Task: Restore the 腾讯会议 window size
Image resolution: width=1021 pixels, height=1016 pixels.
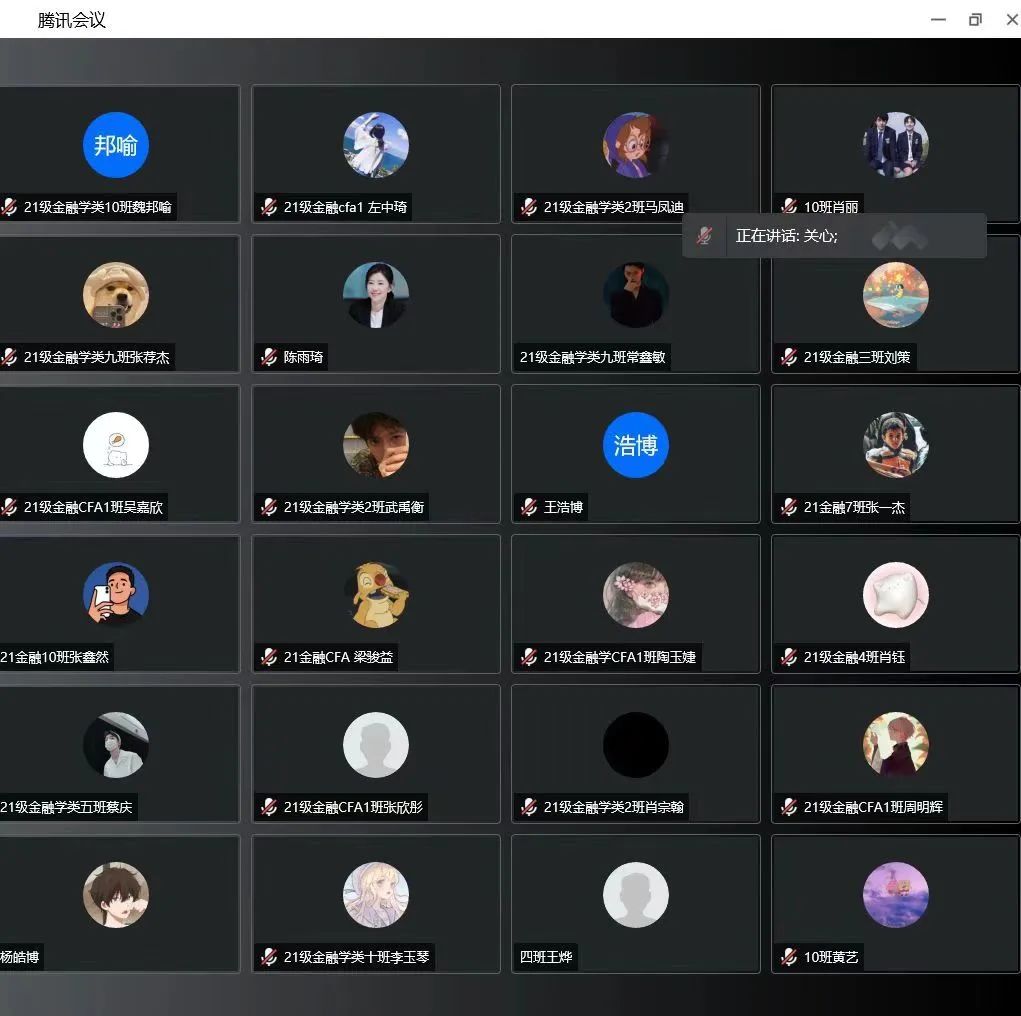Action: pyautogui.click(x=975, y=20)
